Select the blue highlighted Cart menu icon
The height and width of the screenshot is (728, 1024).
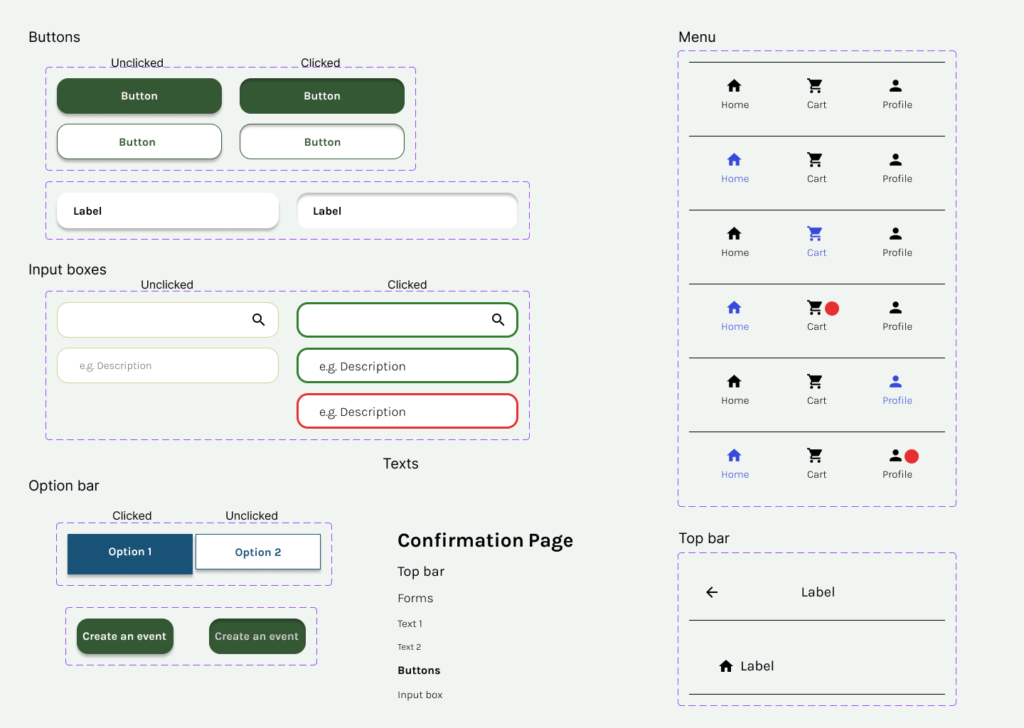pos(815,234)
